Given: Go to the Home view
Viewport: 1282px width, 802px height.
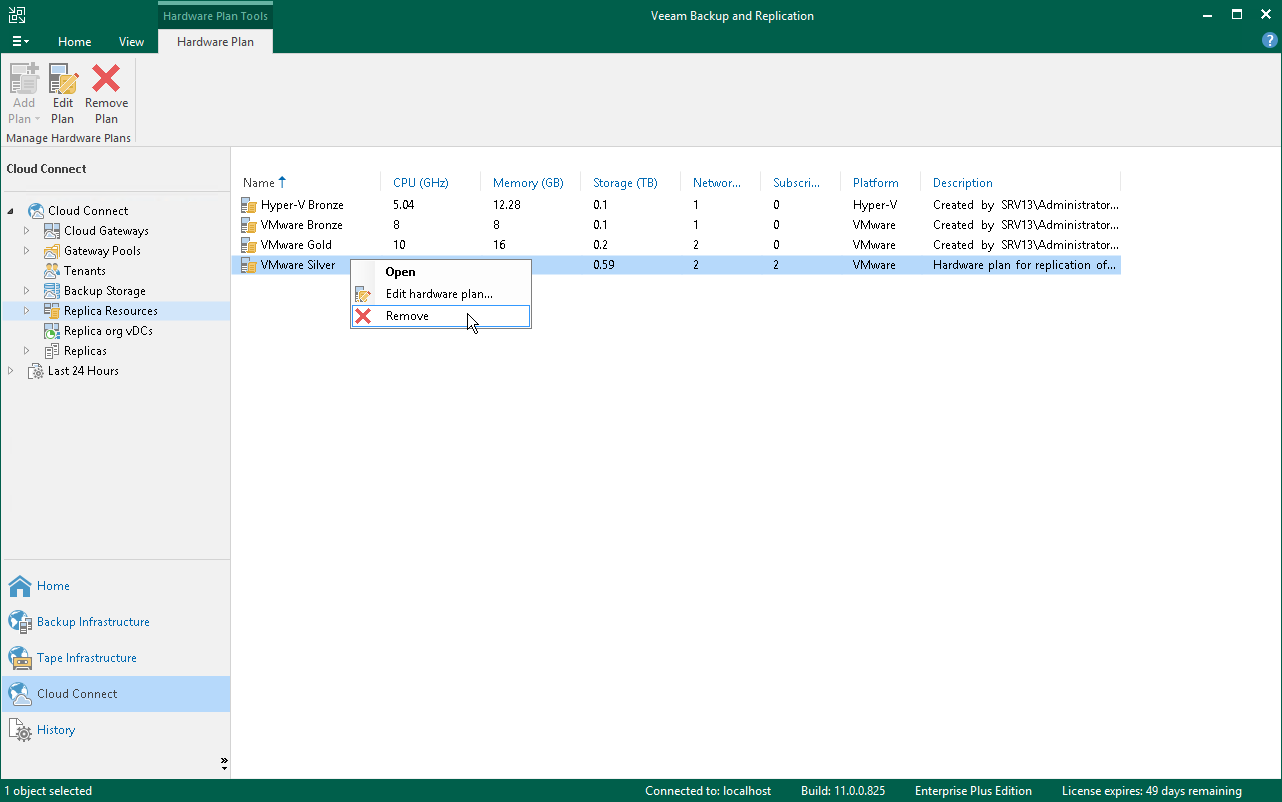Looking at the screenshot, I should click(x=53, y=586).
